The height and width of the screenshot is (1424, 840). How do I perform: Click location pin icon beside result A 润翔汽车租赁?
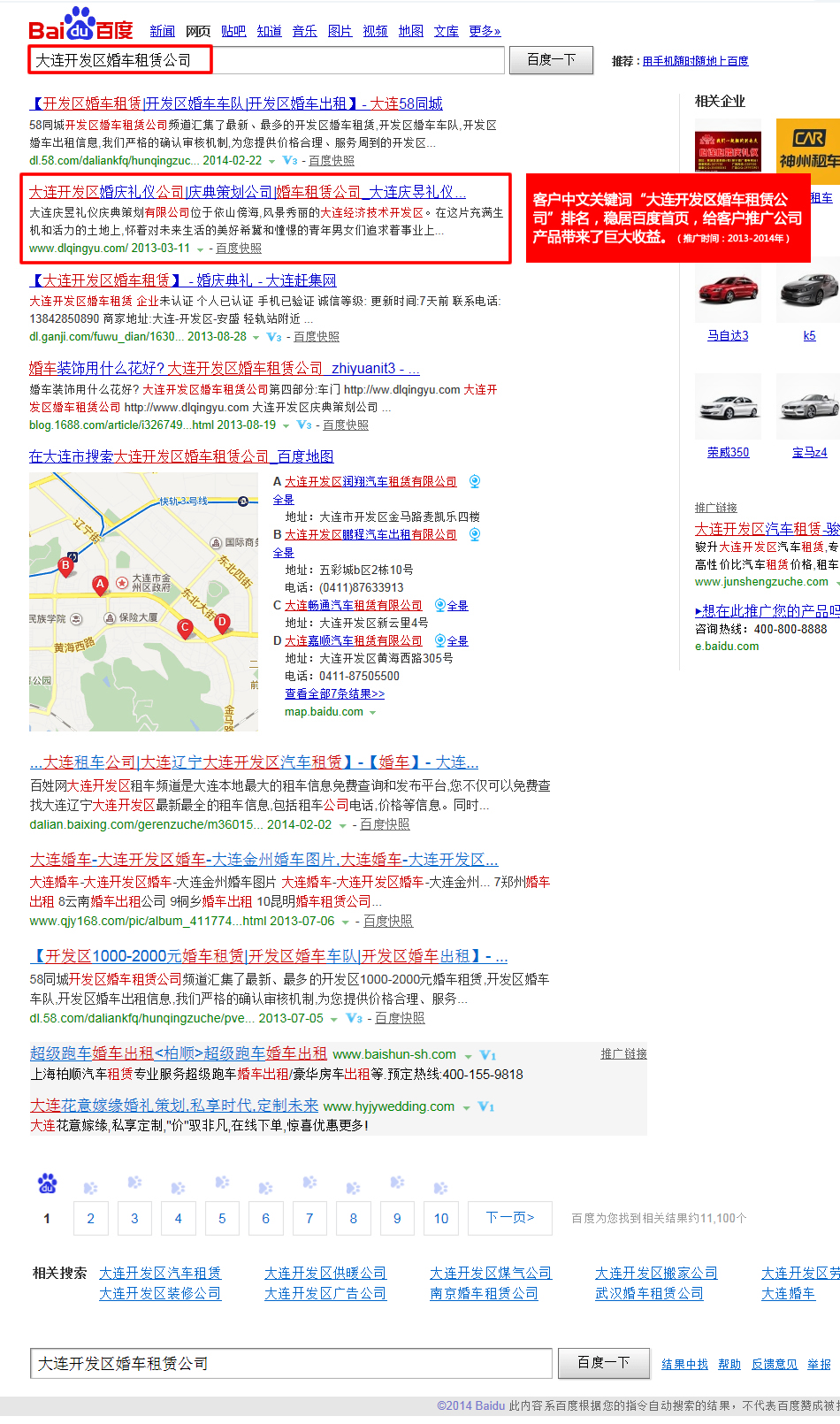pos(475,481)
